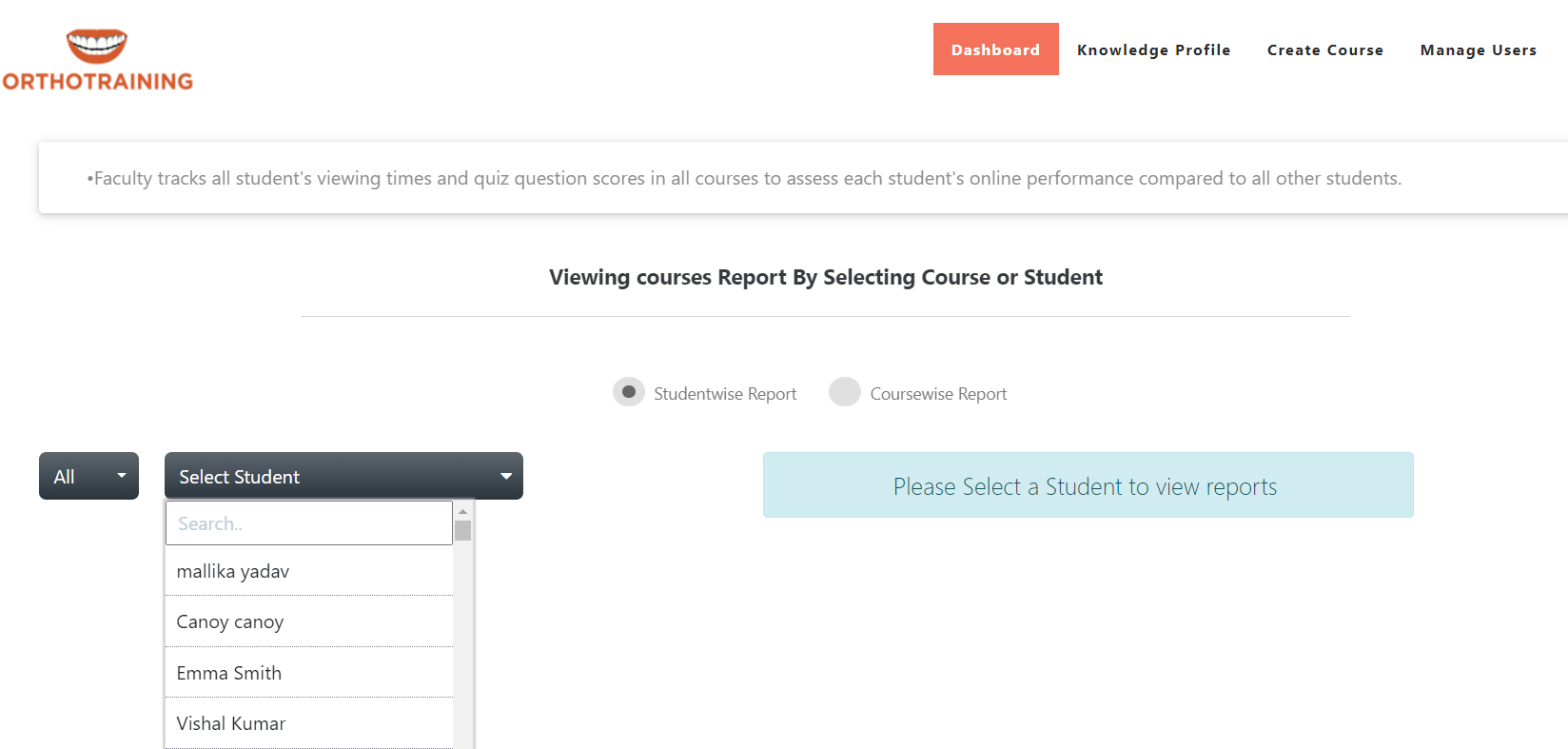Expand the All filter dropdown

(88, 476)
